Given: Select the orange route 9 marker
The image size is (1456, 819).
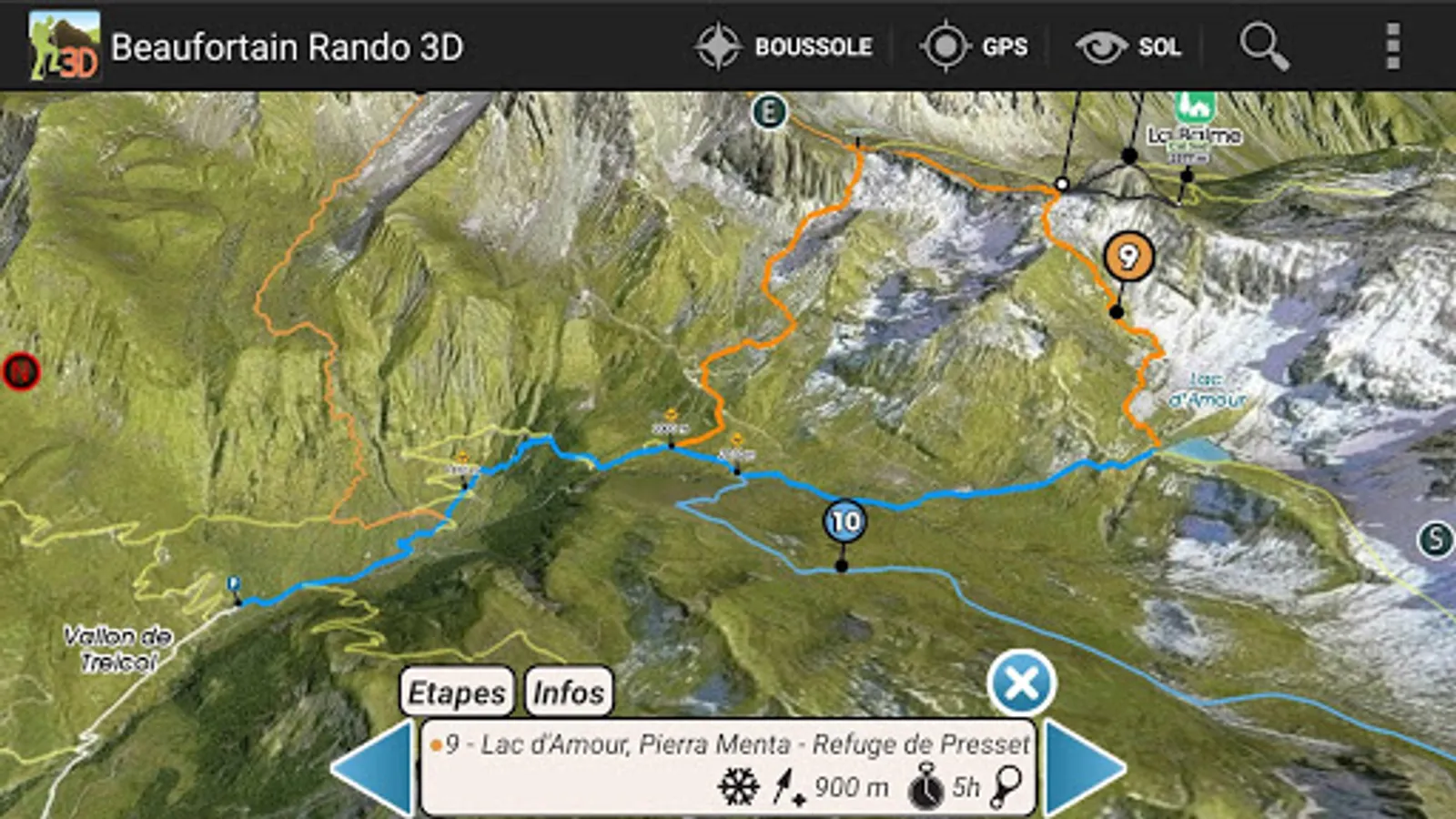Looking at the screenshot, I should tap(1128, 258).
